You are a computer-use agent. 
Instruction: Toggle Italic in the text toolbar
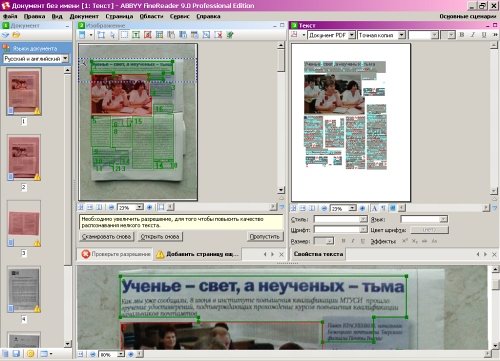tap(473, 35)
